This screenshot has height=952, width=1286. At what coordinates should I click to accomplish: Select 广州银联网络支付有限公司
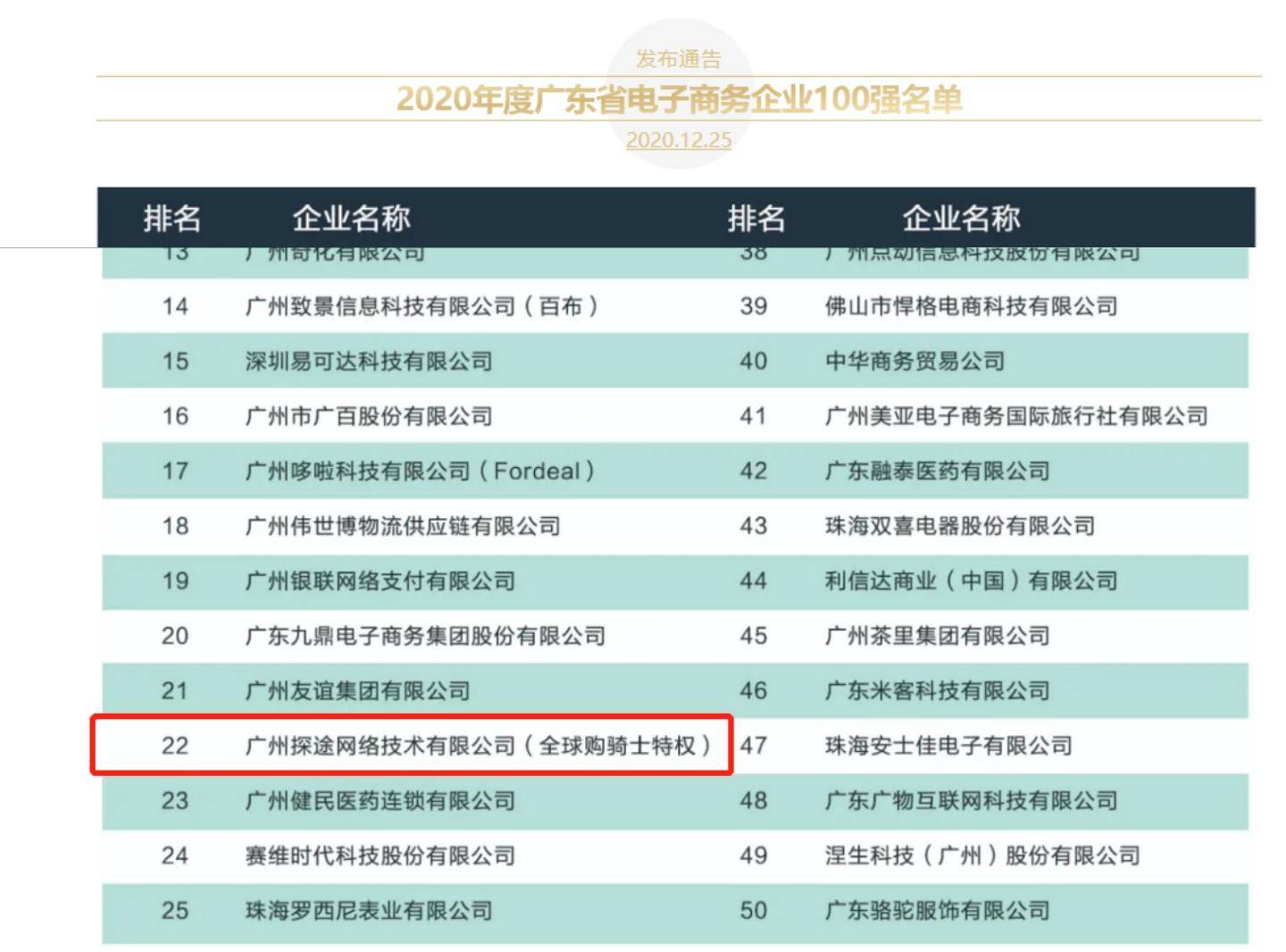380,581
